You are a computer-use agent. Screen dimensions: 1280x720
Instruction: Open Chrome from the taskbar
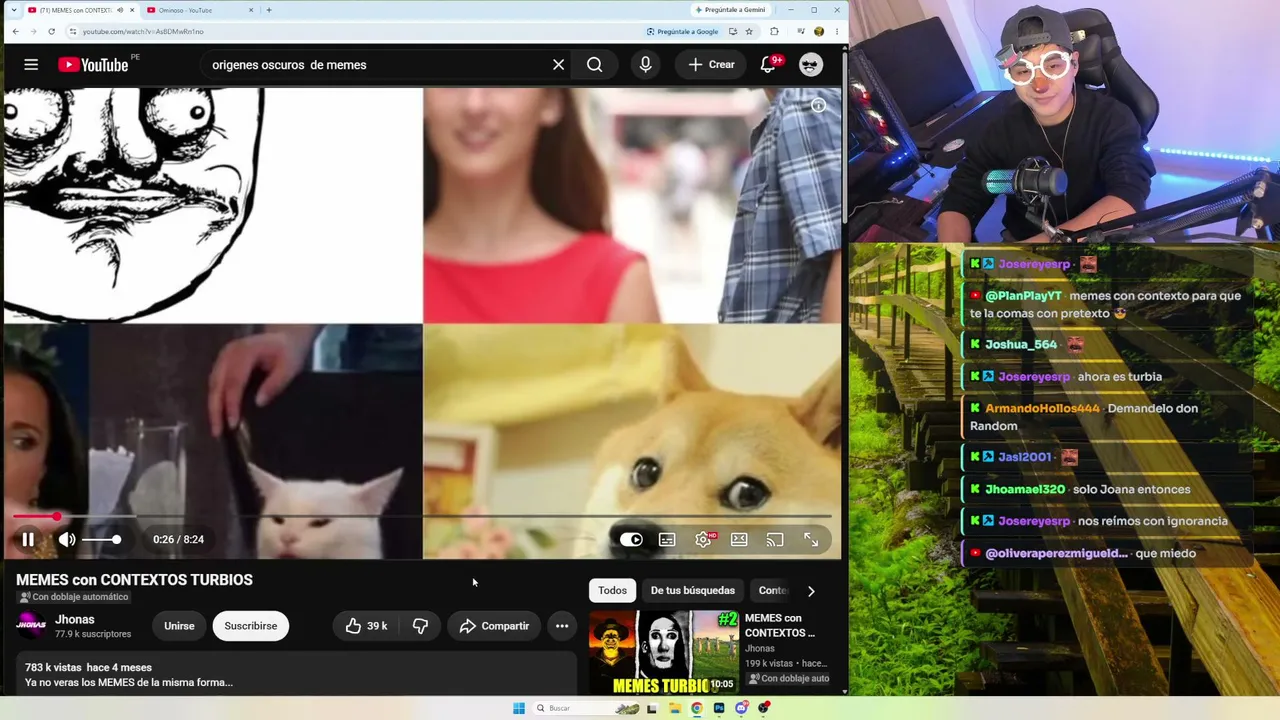coord(697,708)
